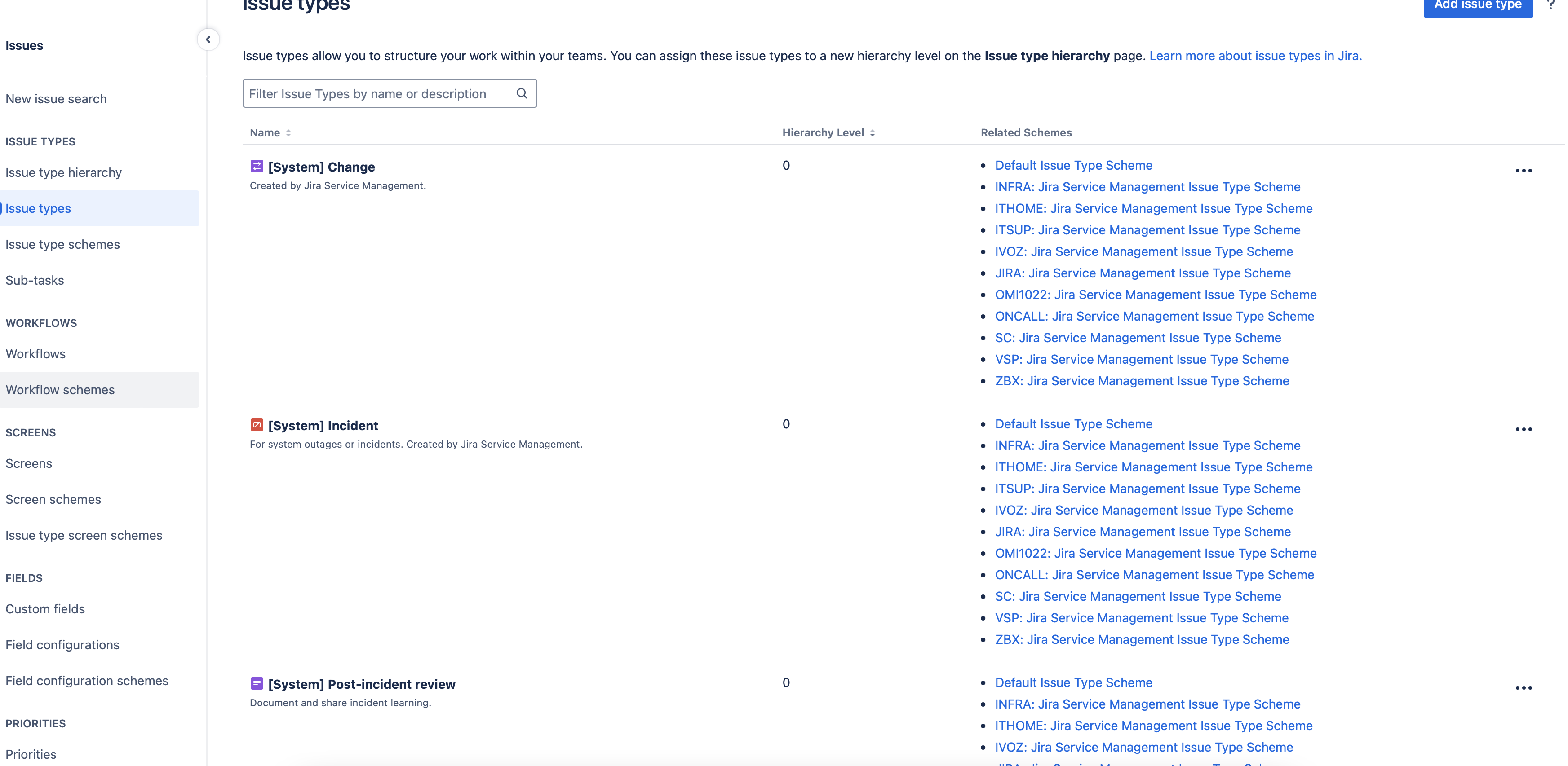
Task: Open Custom fields in sidebar
Action: click(x=45, y=608)
